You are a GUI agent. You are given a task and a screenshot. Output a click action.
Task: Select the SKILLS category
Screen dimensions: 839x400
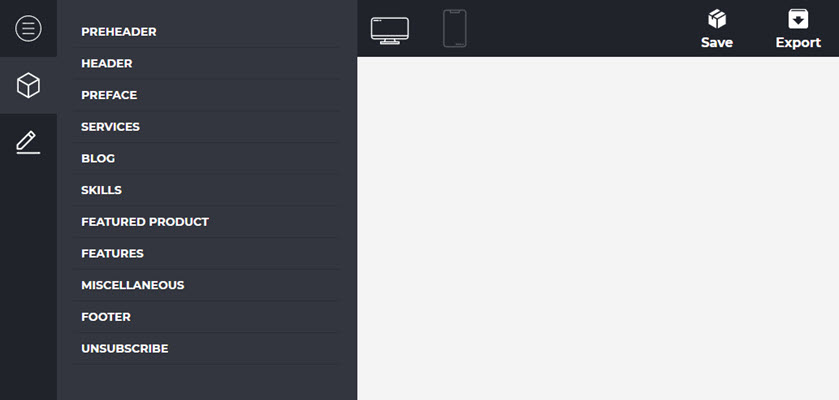[206, 190]
